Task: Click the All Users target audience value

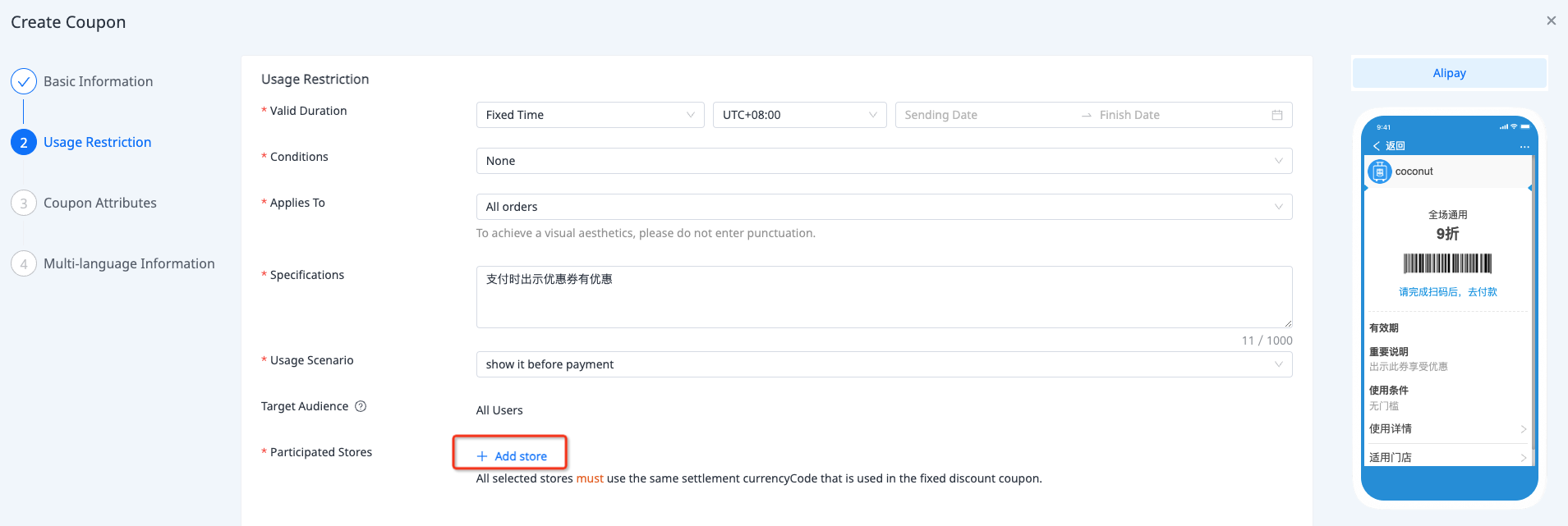Action: (499, 410)
